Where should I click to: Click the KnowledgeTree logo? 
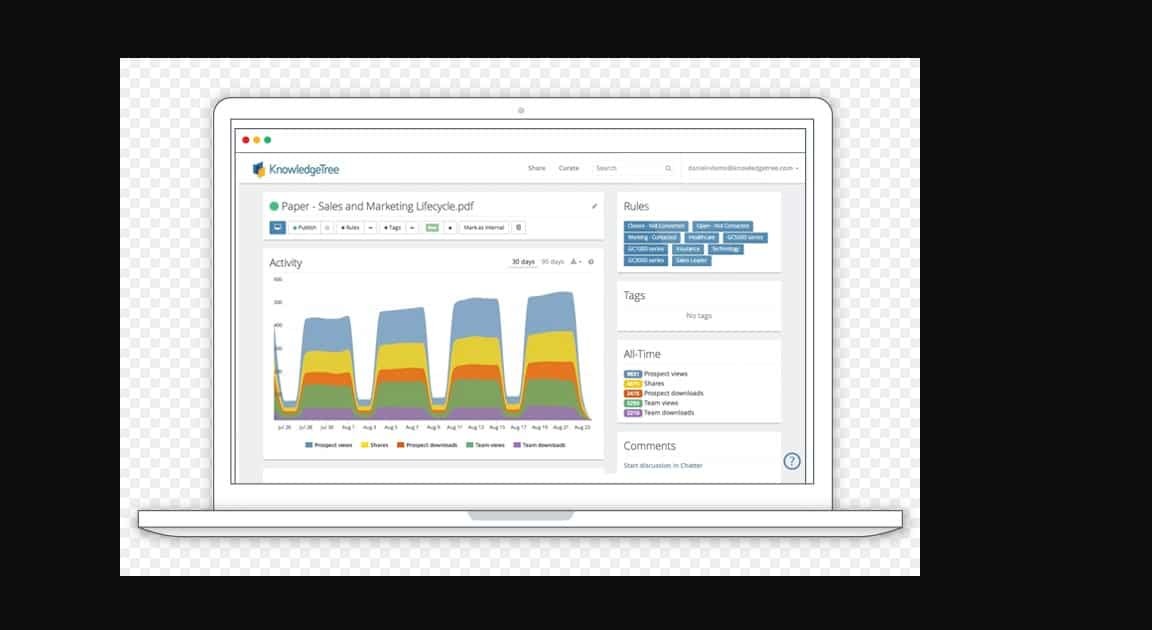[296, 169]
